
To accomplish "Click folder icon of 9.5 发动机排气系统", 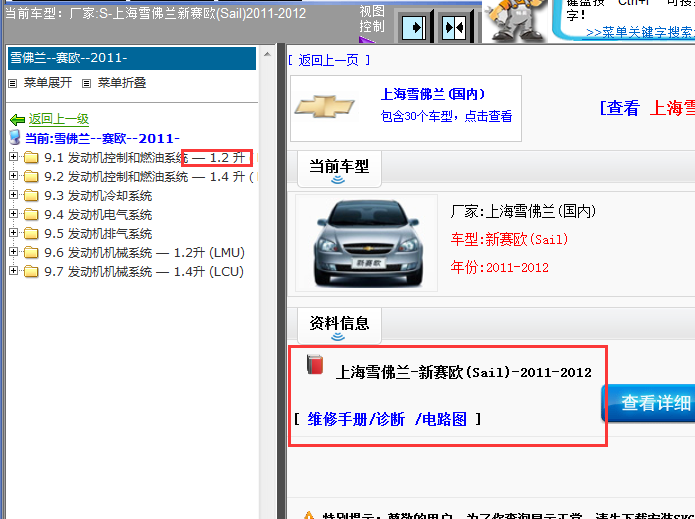I will point(31,233).
